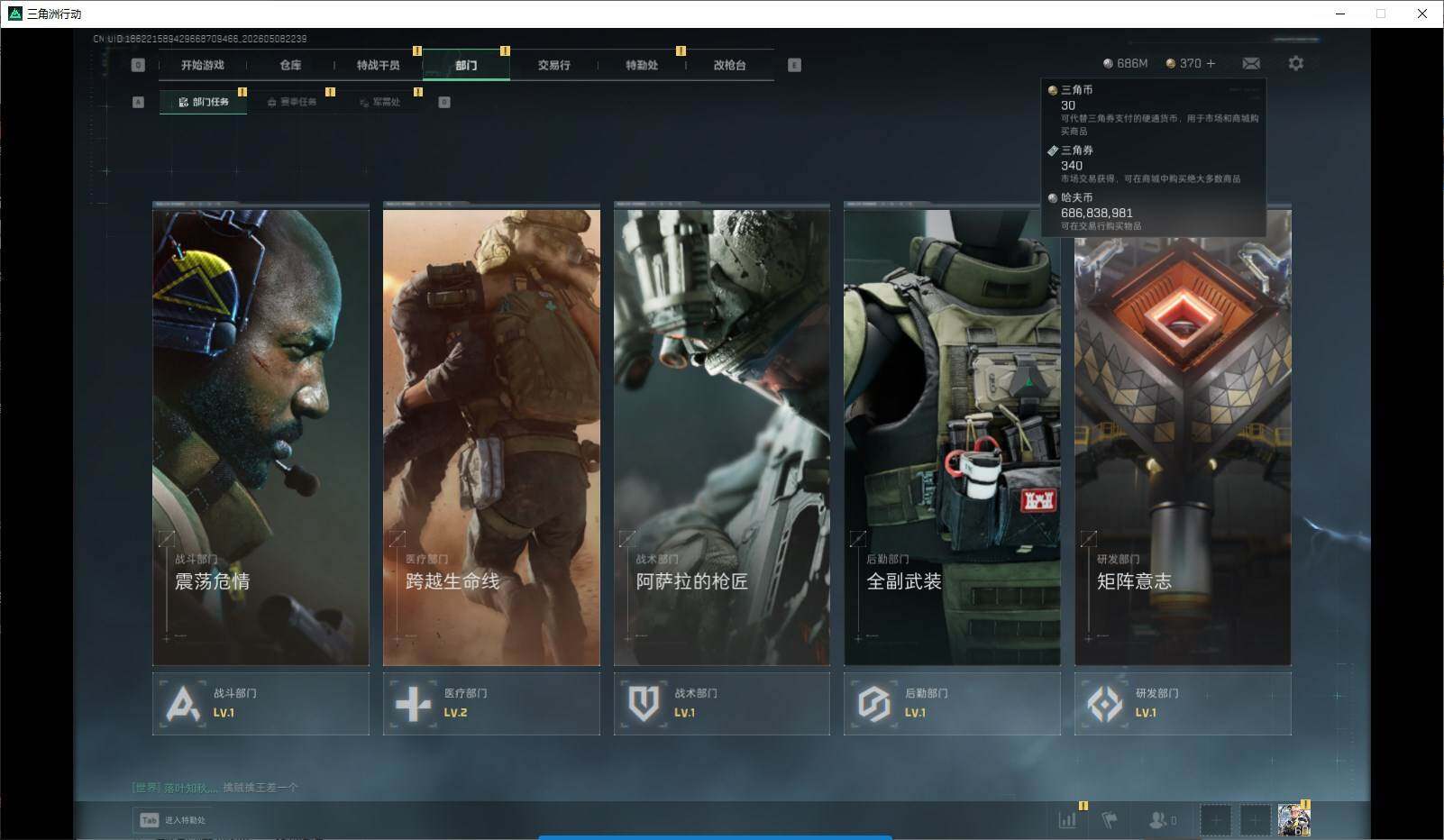This screenshot has width=1444, height=840.
Task: Select the 部门任务 sub-tab
Action: click(x=204, y=102)
